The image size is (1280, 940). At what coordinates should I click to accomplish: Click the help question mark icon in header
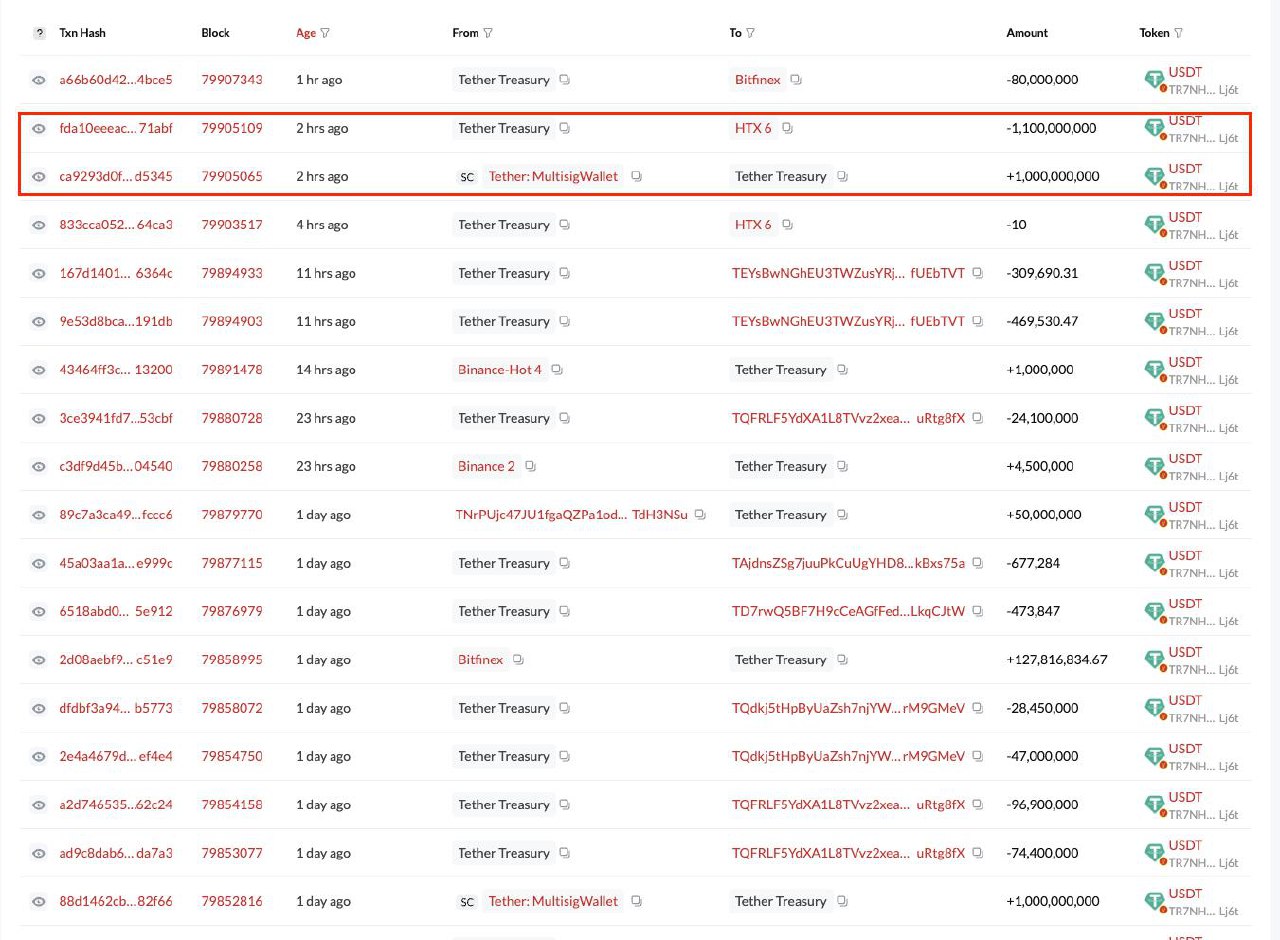pos(39,33)
